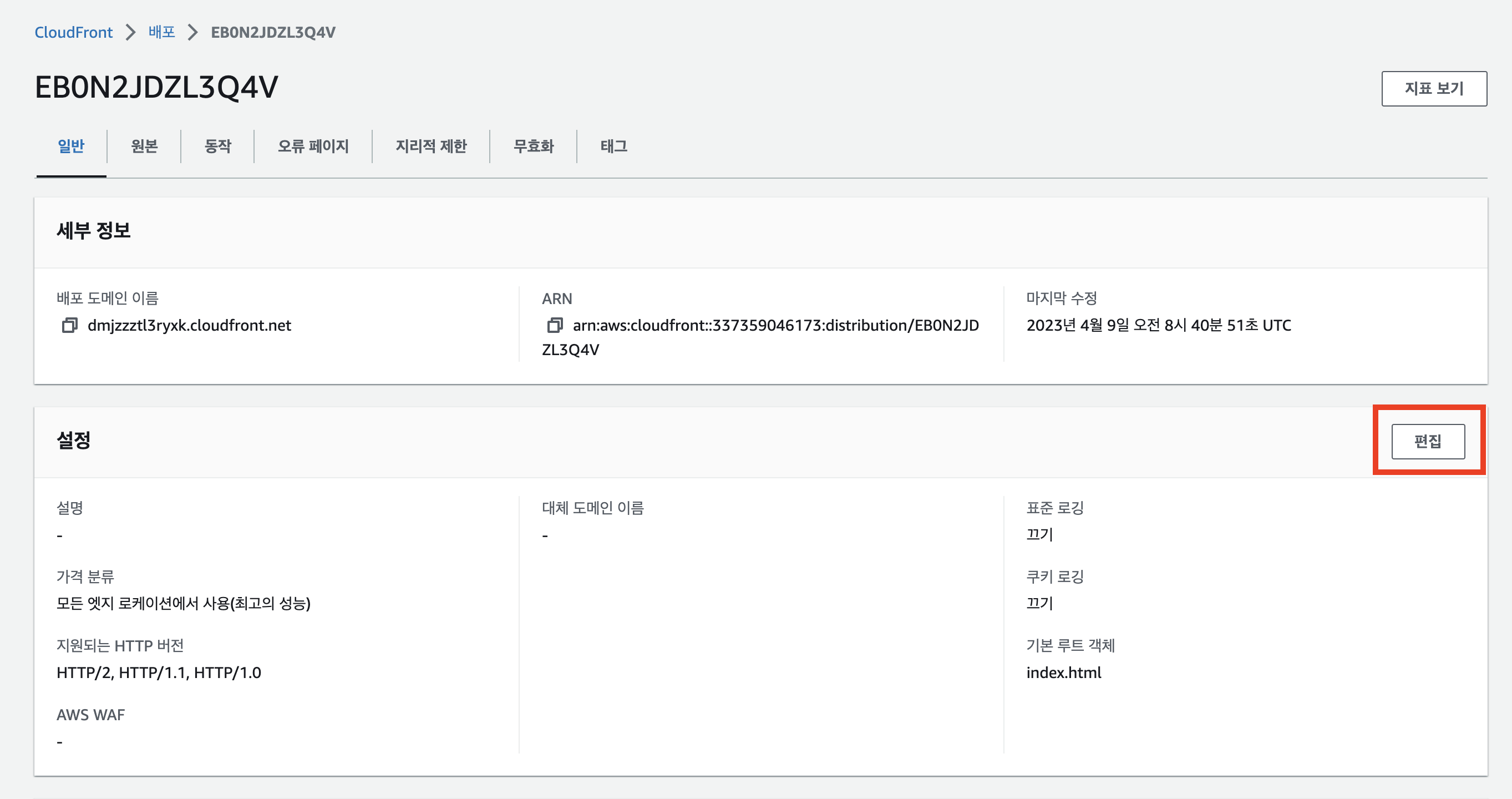This screenshot has height=799, width=1512.
Task: Click the EB0N2JDZL3Q4V page heading
Action: (156, 88)
